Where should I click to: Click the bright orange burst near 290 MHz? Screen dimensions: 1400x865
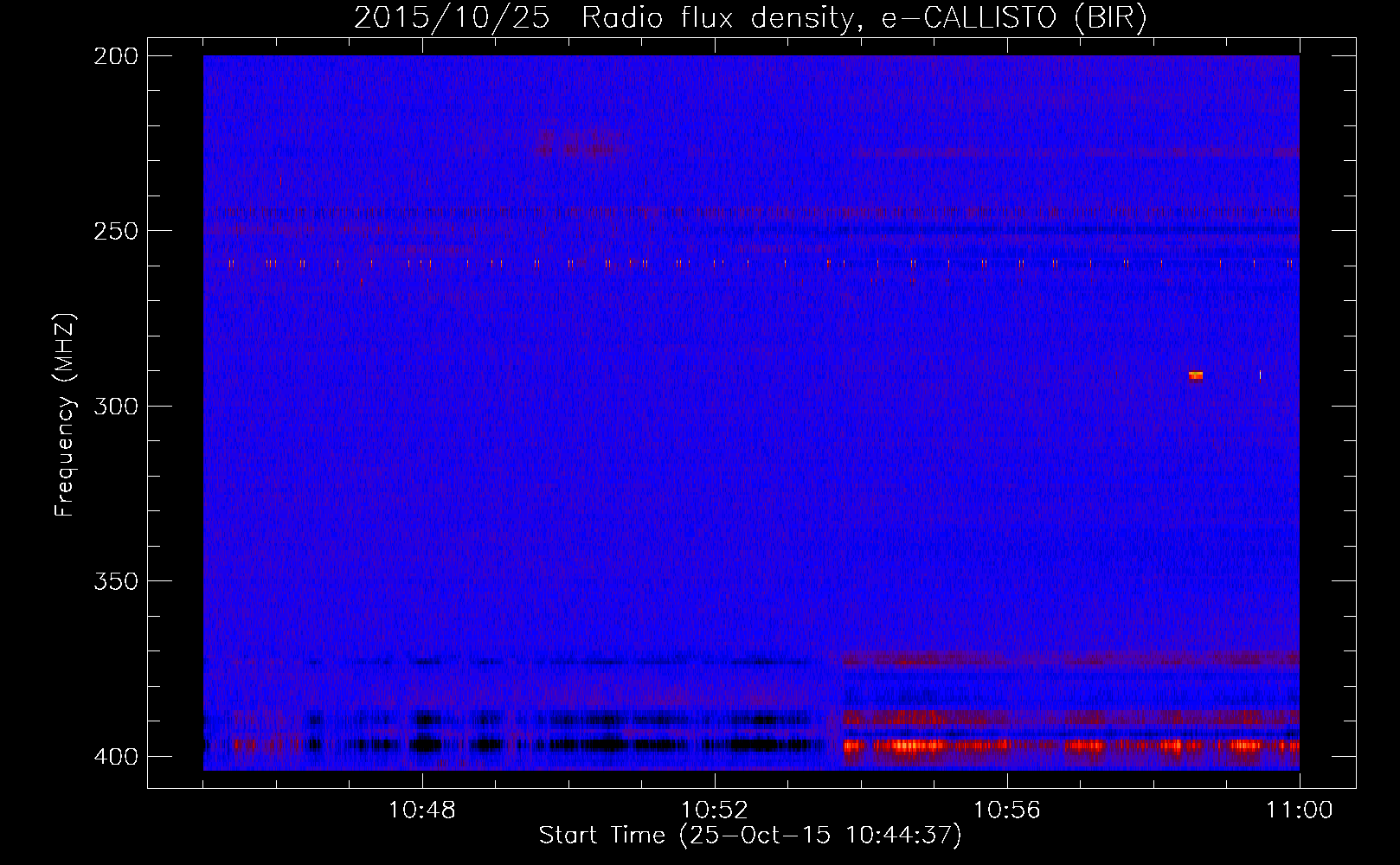[1196, 375]
